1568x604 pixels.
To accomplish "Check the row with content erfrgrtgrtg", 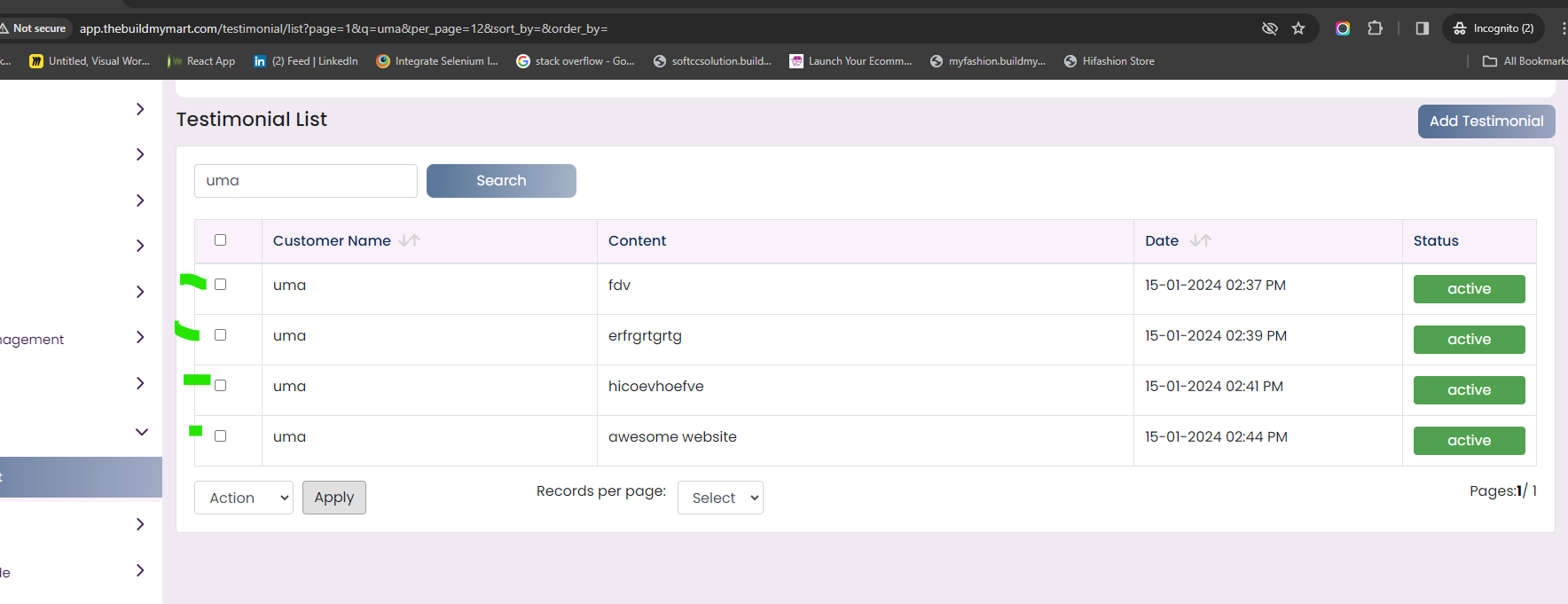I will click(x=221, y=335).
